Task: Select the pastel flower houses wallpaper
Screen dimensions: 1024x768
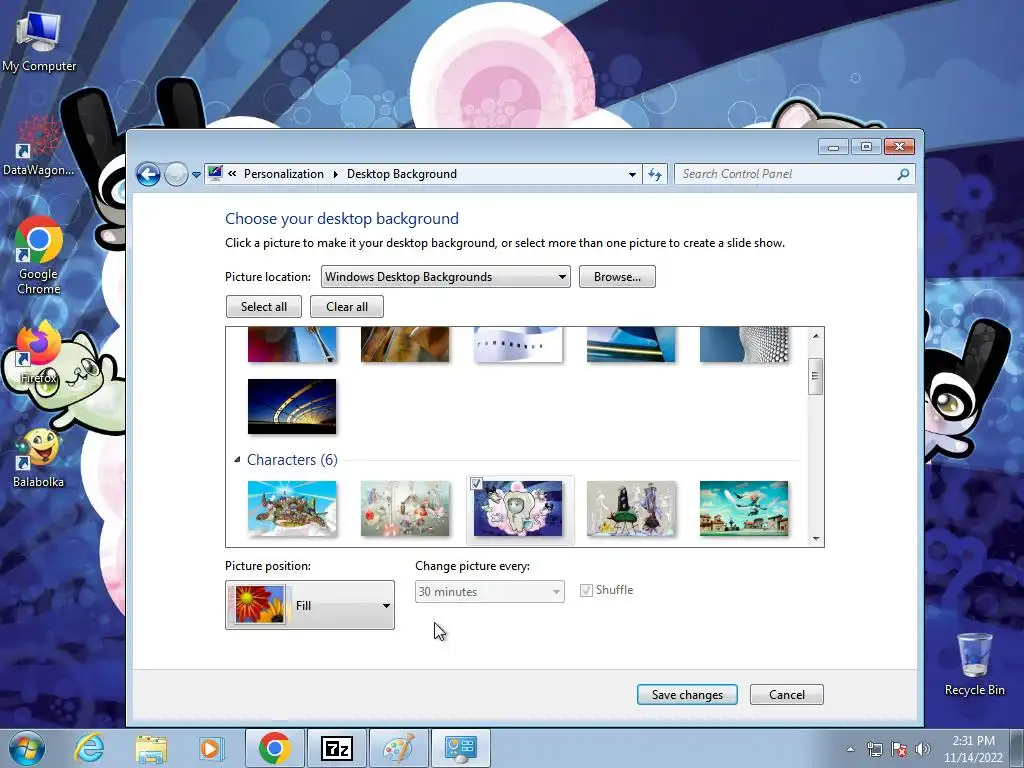Action: [x=405, y=508]
